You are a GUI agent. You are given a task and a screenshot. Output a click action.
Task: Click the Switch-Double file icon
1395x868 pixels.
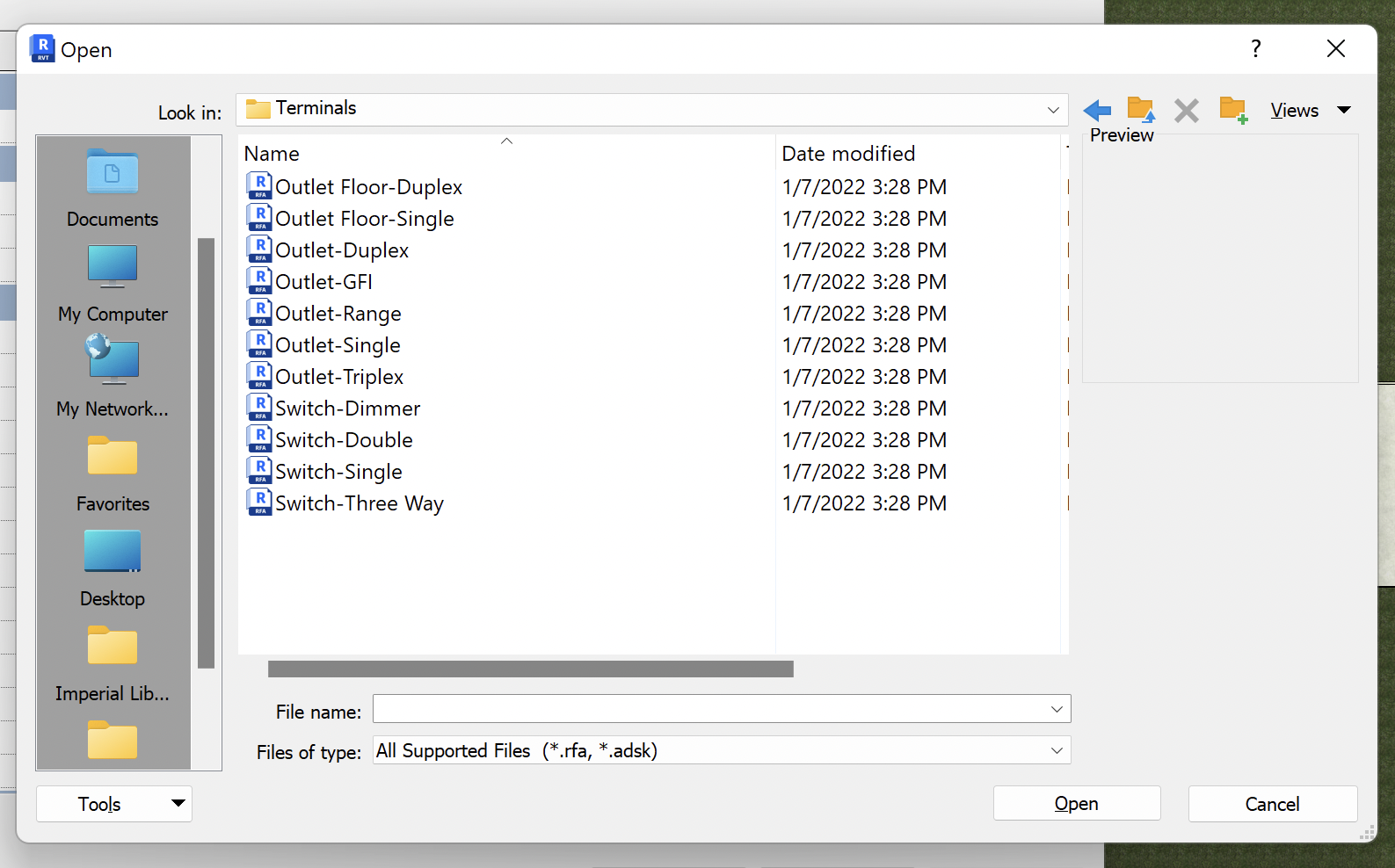[x=259, y=439]
